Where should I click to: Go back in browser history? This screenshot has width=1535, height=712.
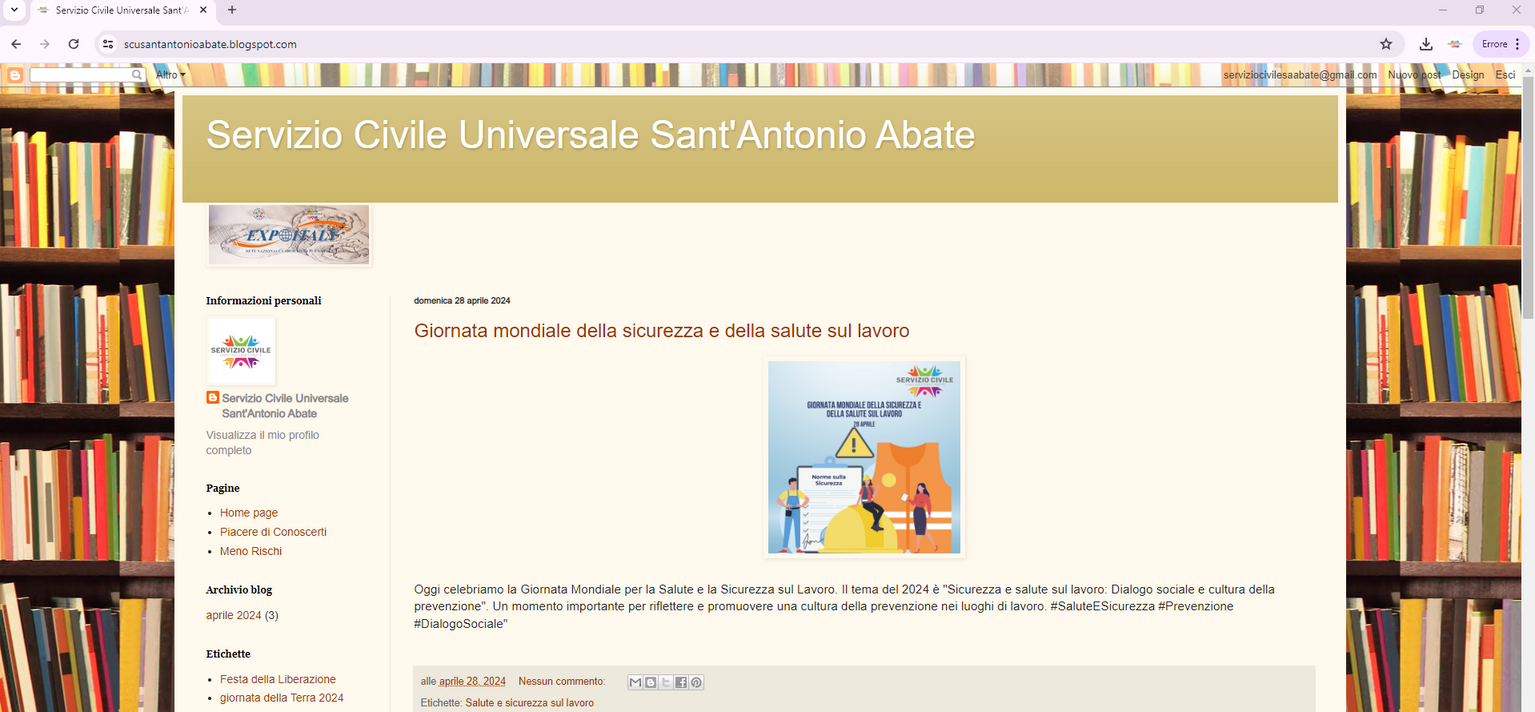point(16,44)
